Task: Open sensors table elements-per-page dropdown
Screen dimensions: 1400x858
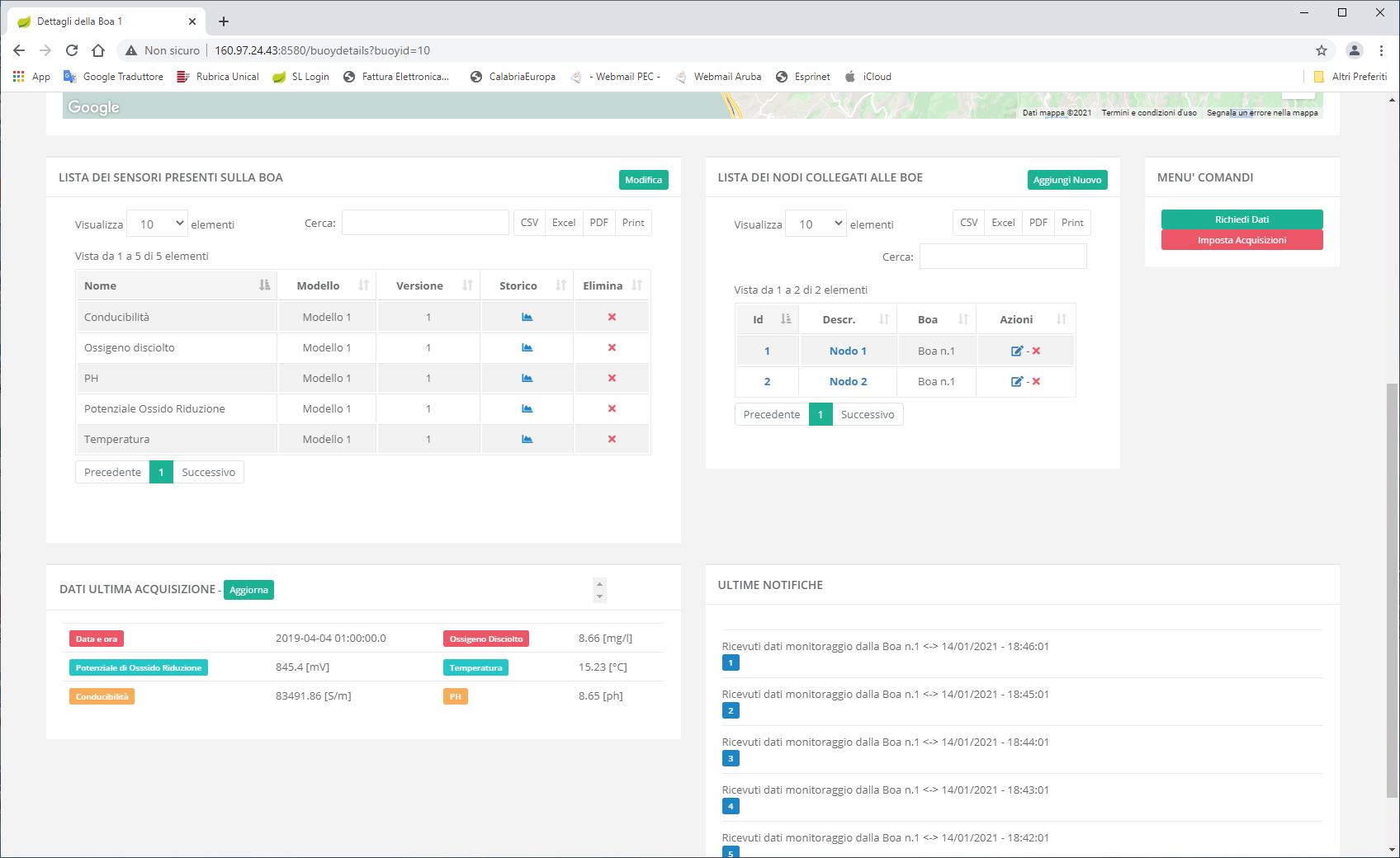Action: [x=158, y=224]
